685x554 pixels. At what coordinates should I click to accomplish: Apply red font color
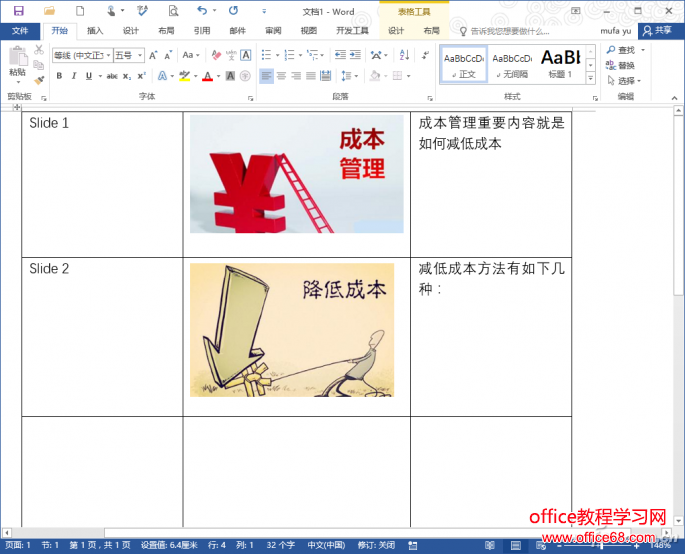pyautogui.click(x=208, y=76)
